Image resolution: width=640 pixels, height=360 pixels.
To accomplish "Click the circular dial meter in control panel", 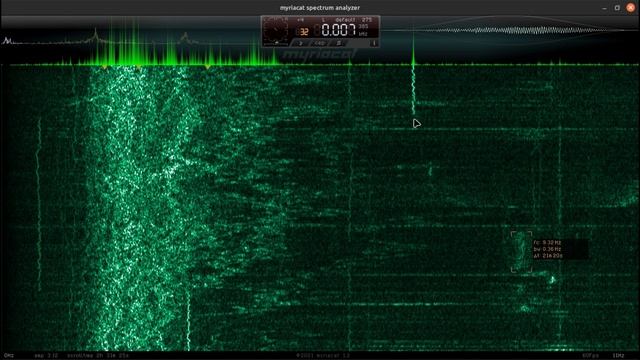I will 276,30.
